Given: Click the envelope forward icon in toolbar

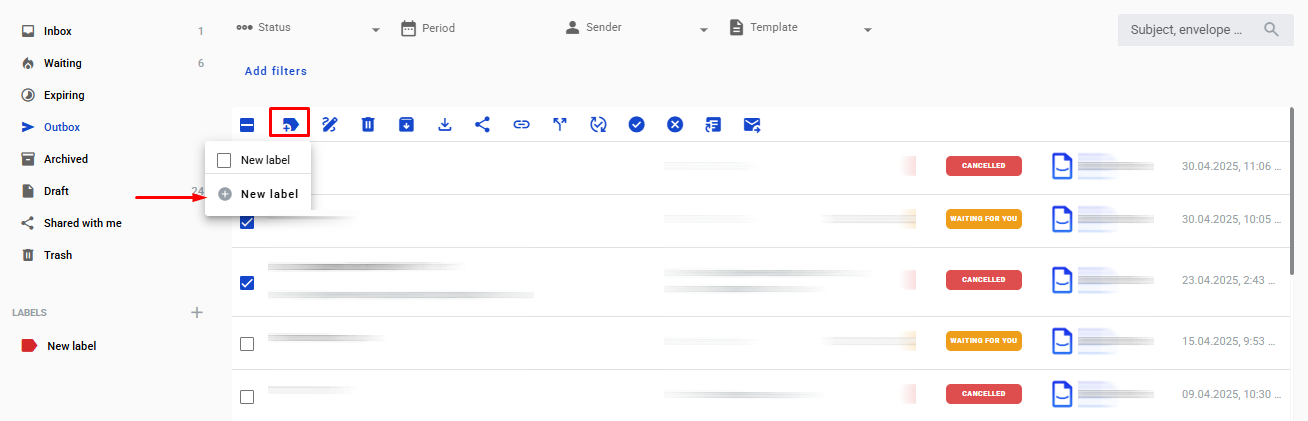Looking at the screenshot, I should [752, 124].
